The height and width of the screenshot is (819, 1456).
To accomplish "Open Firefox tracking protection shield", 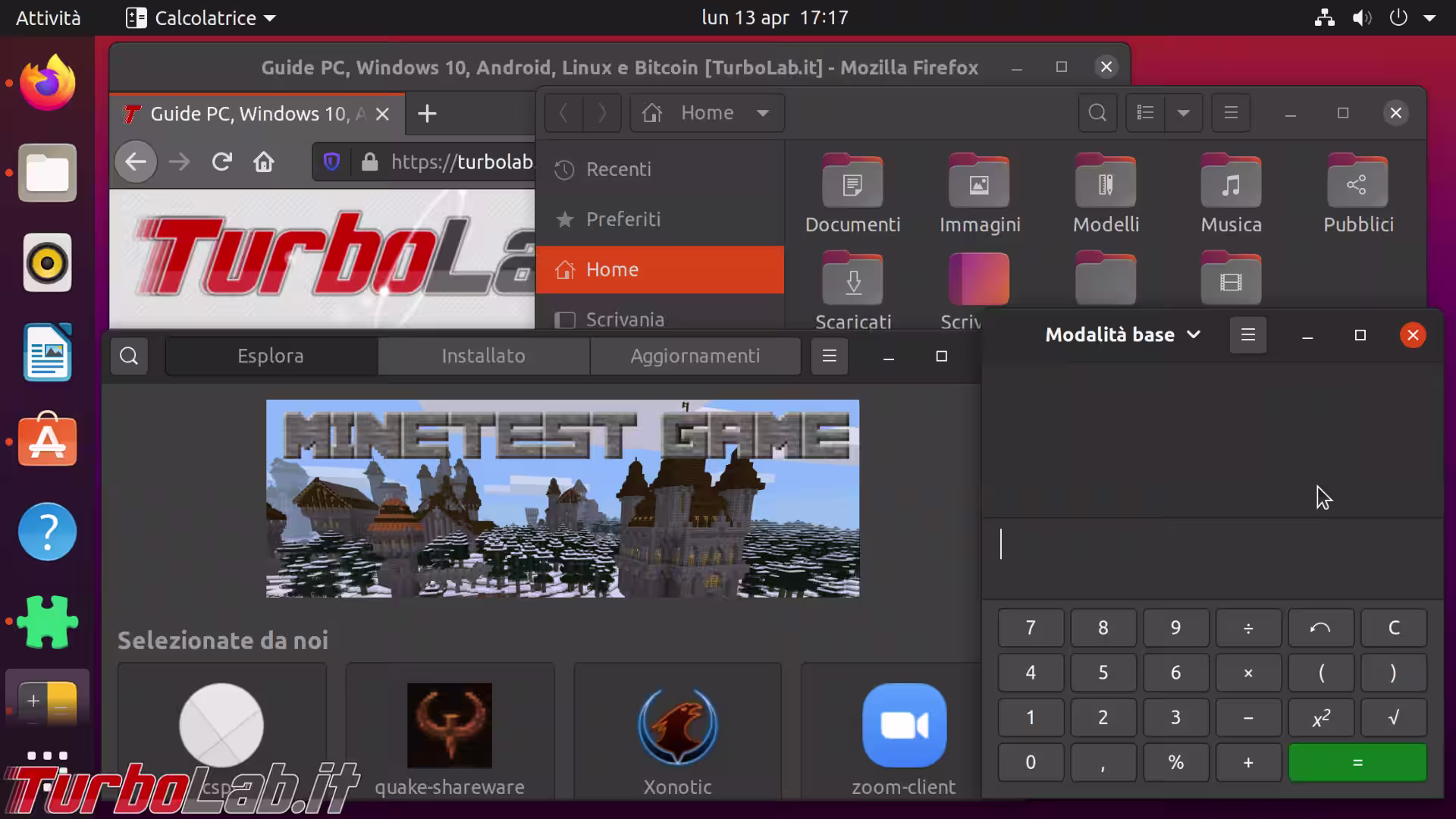I will click(x=331, y=162).
